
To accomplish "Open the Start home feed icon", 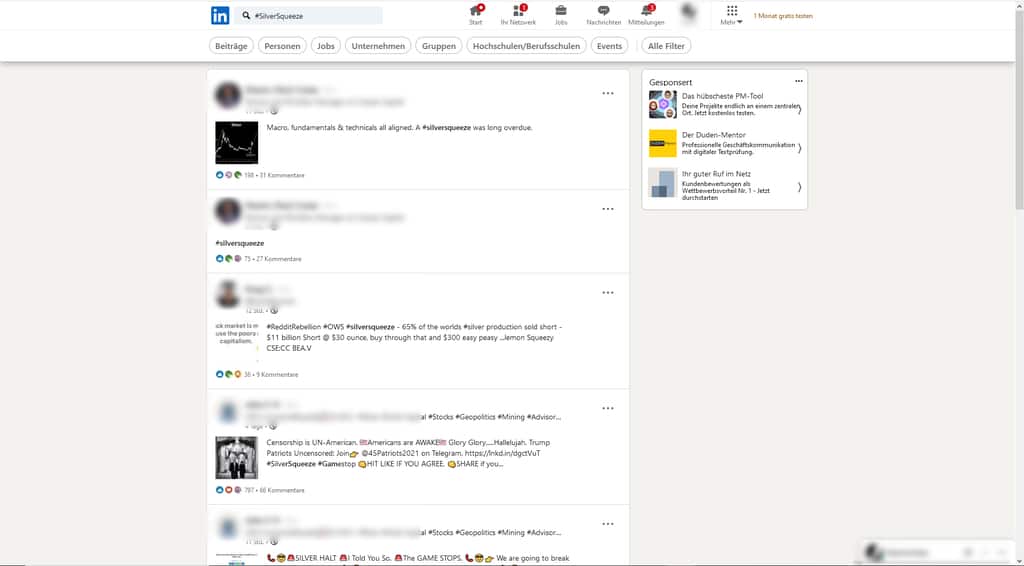I will pyautogui.click(x=475, y=14).
